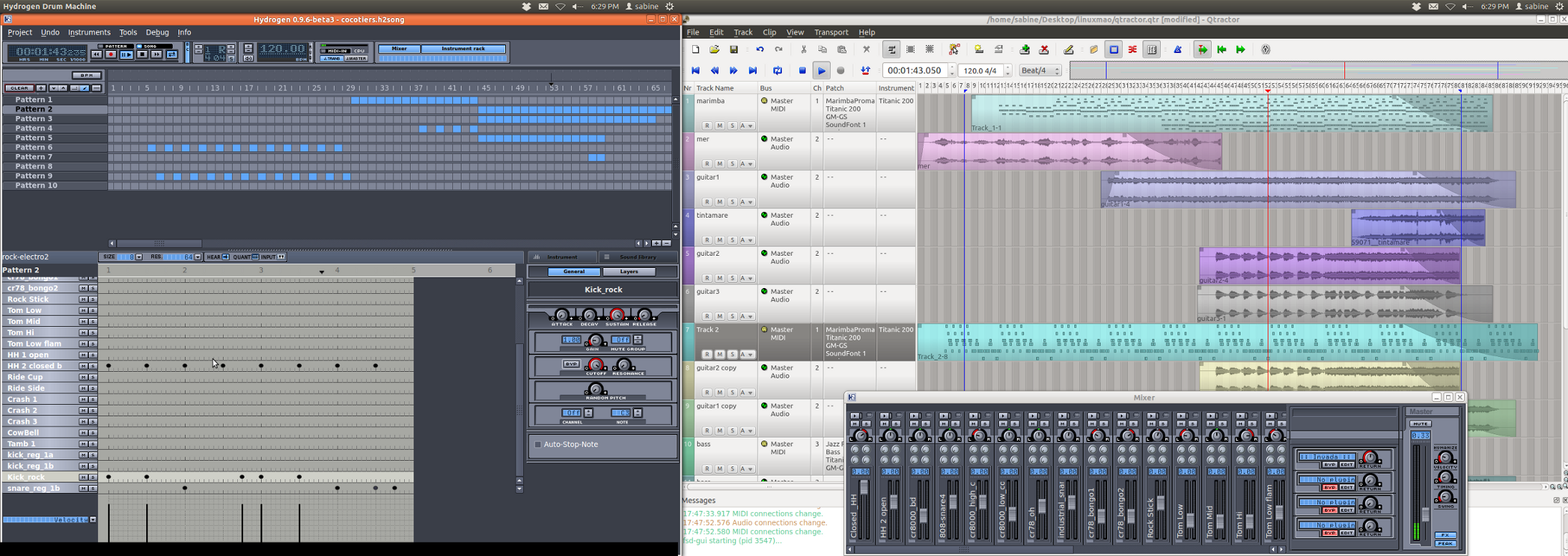Open the Velocity property dropdown
The width and height of the screenshot is (1568, 556).
(x=92, y=519)
